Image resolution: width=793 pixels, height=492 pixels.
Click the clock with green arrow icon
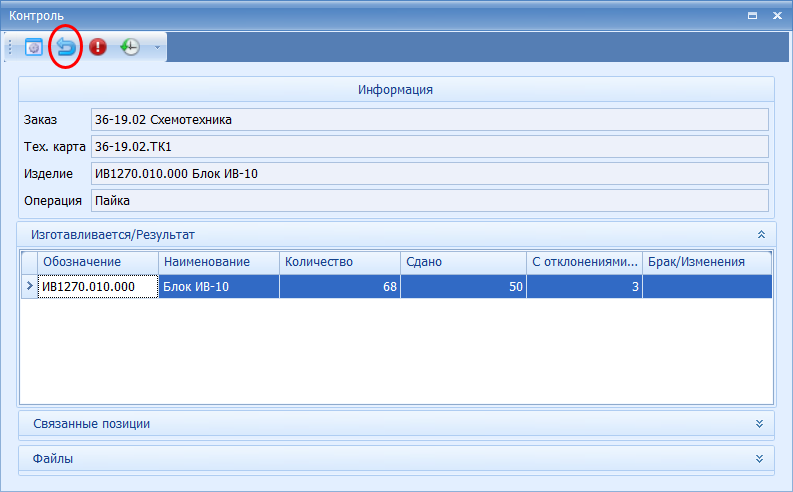(x=129, y=47)
